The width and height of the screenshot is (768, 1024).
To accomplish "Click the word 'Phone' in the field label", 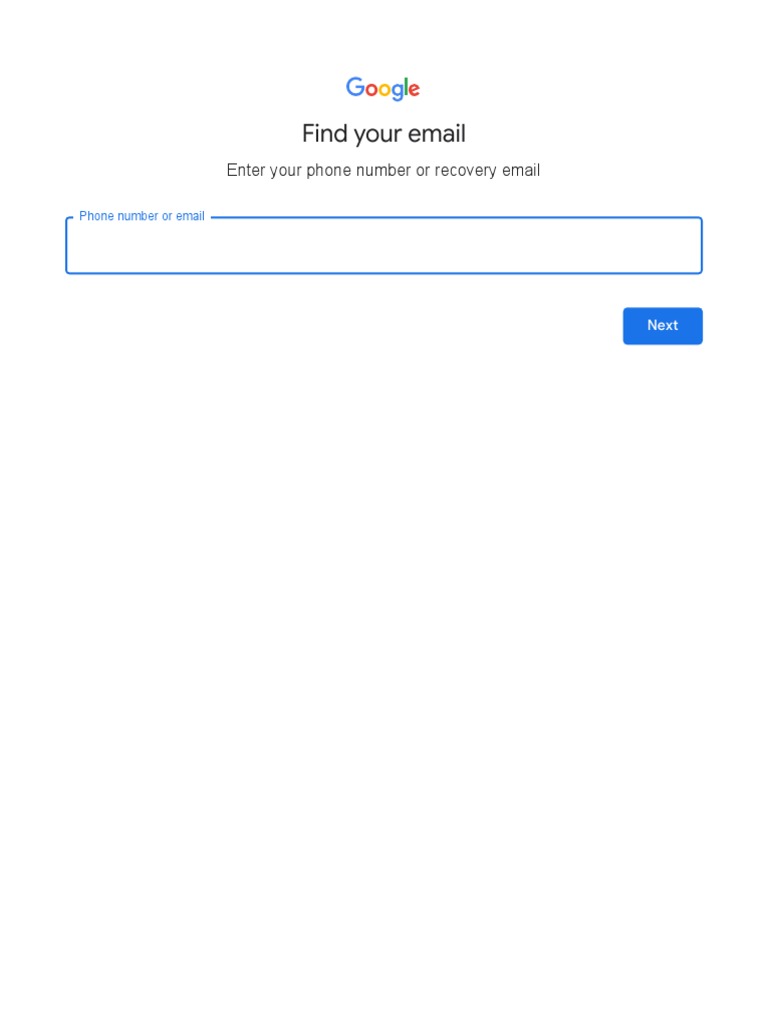I will coord(97,216).
